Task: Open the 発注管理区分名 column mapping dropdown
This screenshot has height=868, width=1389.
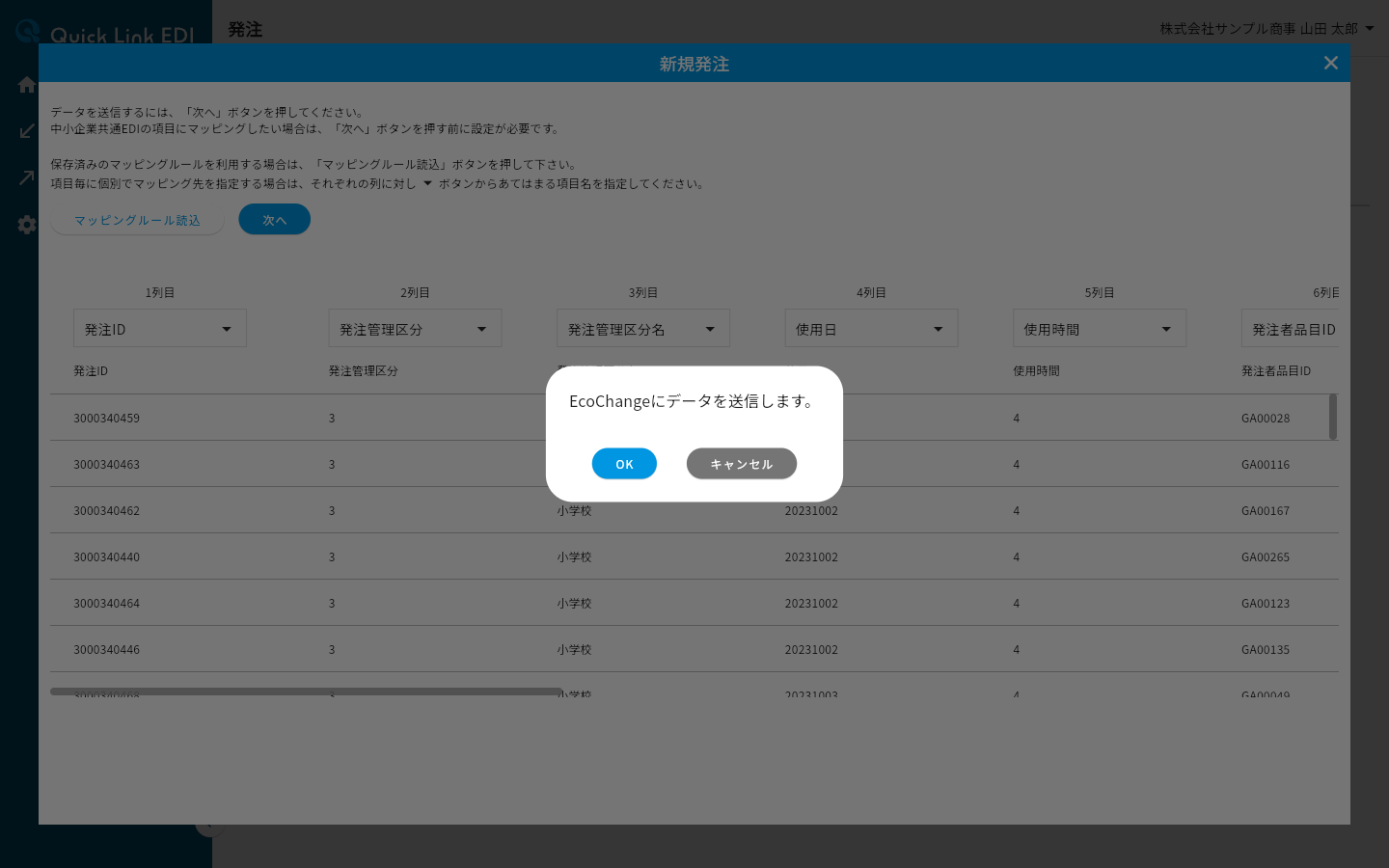Action: (643, 329)
